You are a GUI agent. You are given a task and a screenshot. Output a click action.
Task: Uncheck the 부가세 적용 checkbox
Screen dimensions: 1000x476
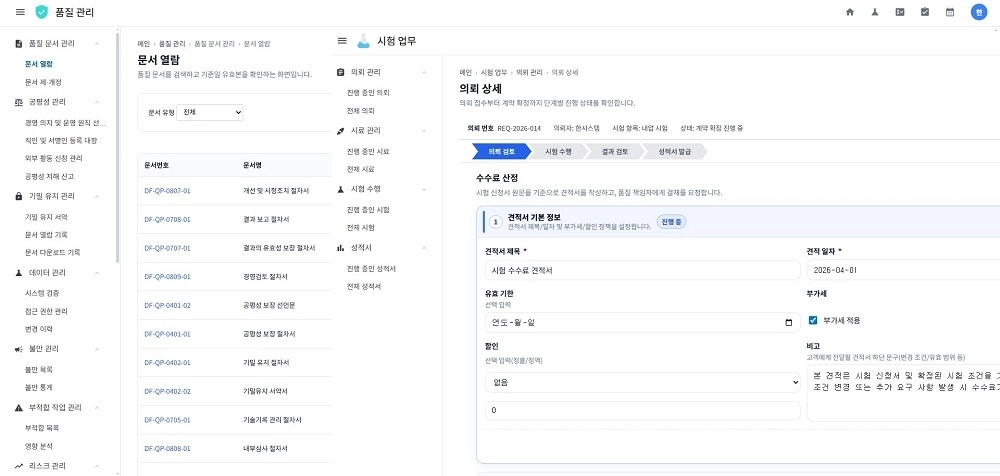click(x=812, y=320)
